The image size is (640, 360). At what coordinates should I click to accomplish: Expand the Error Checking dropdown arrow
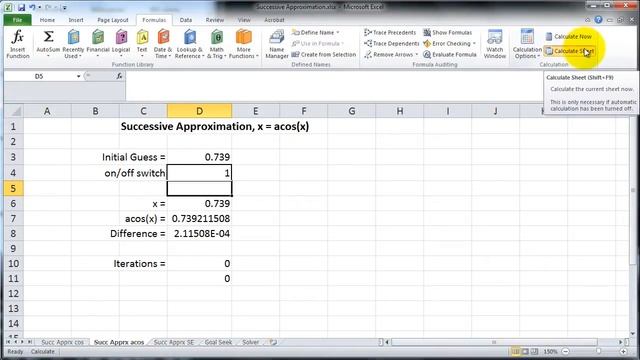(x=474, y=44)
